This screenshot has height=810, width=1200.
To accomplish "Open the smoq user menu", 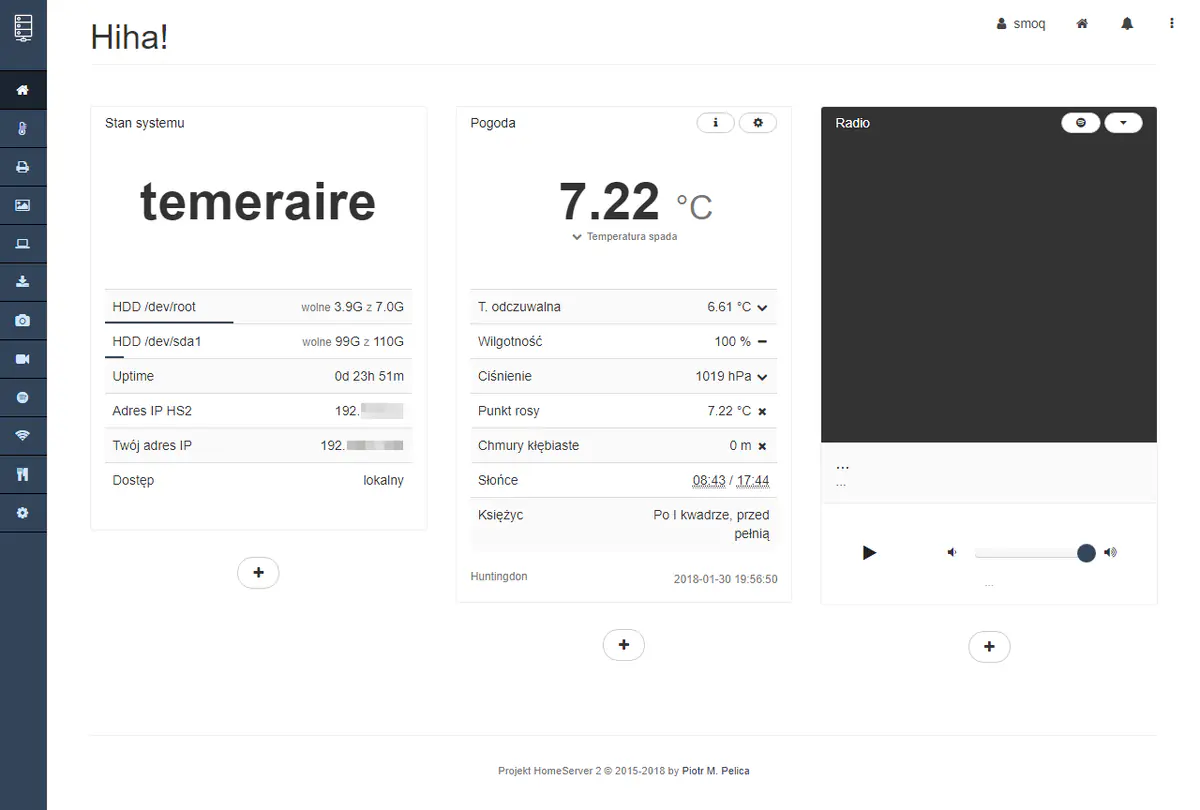I will (x=1021, y=24).
